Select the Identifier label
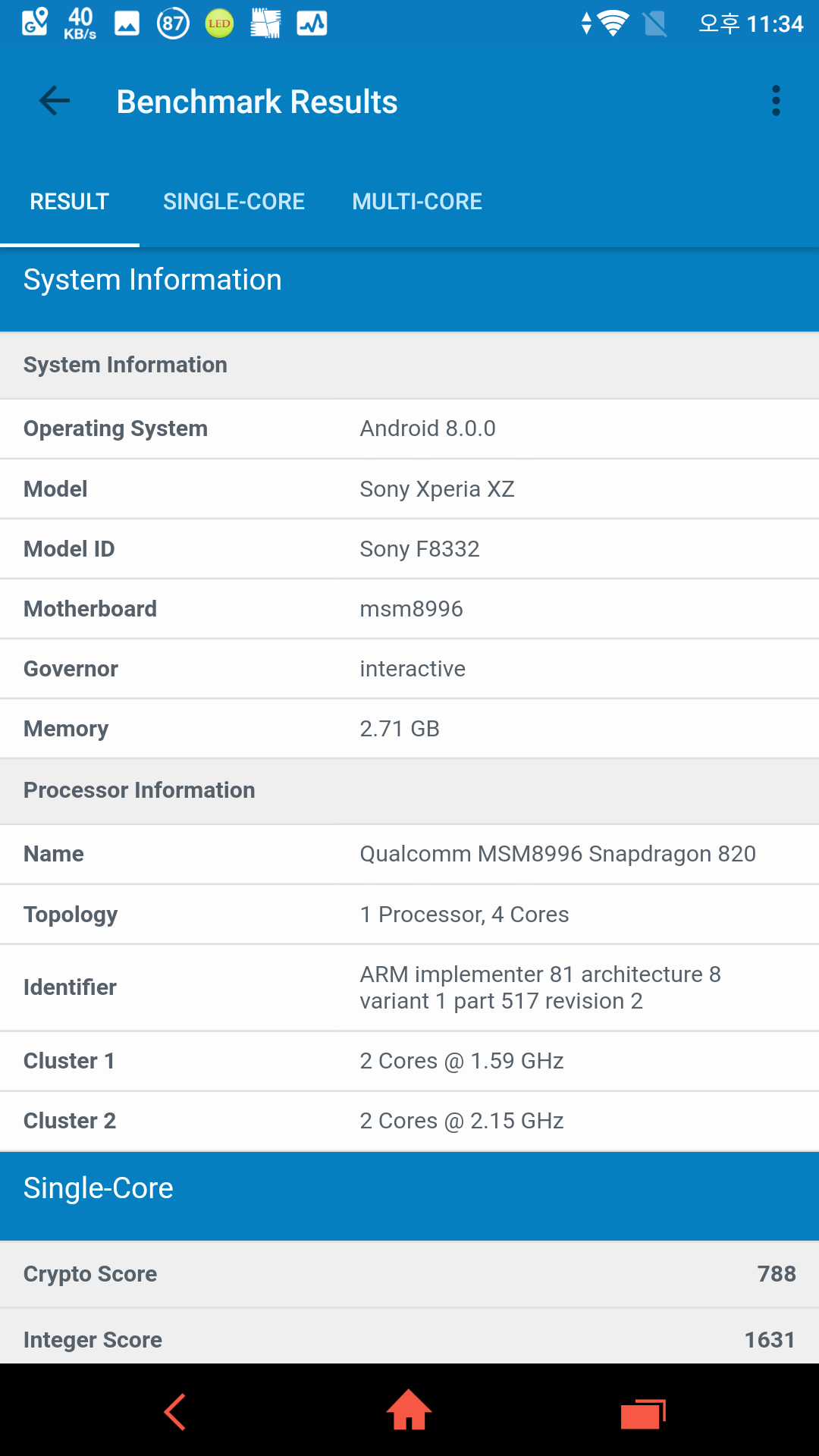This screenshot has height=1456, width=819. (70, 987)
